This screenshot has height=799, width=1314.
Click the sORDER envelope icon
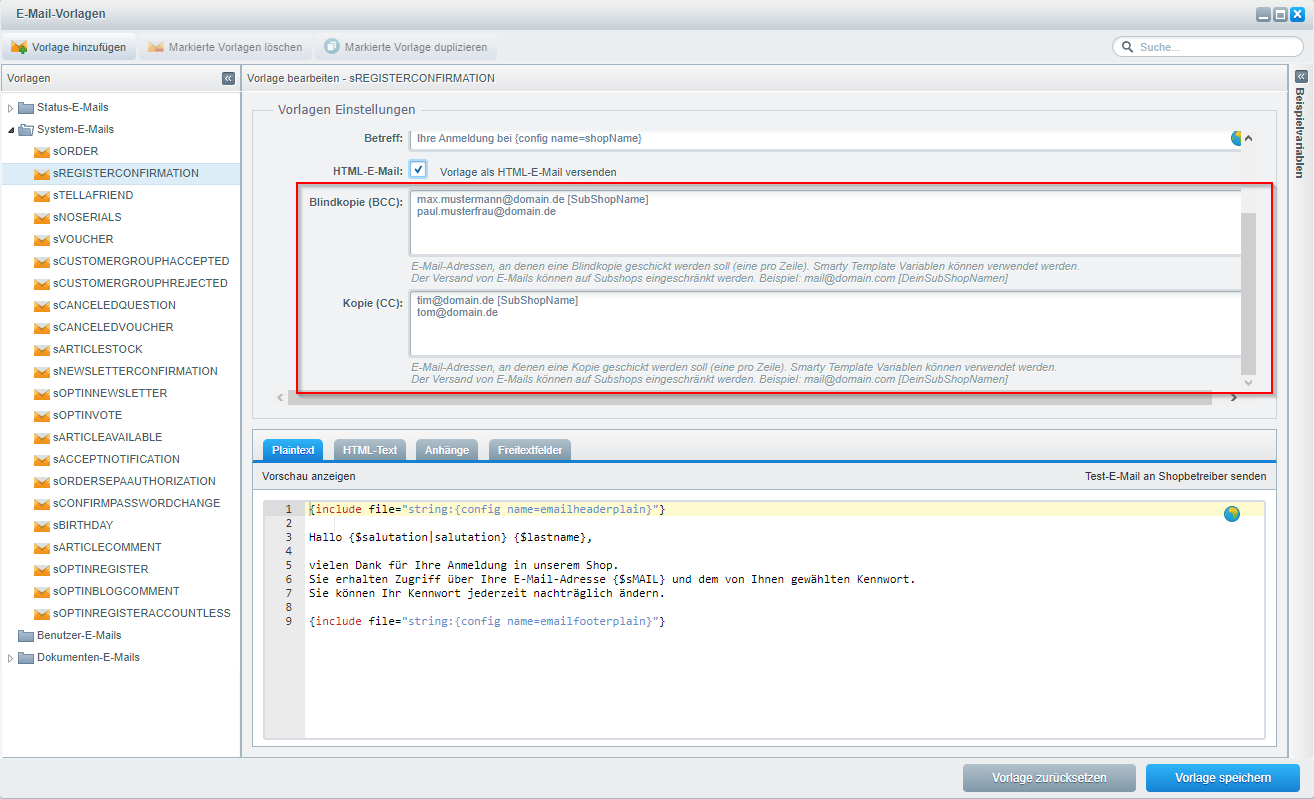point(41,152)
